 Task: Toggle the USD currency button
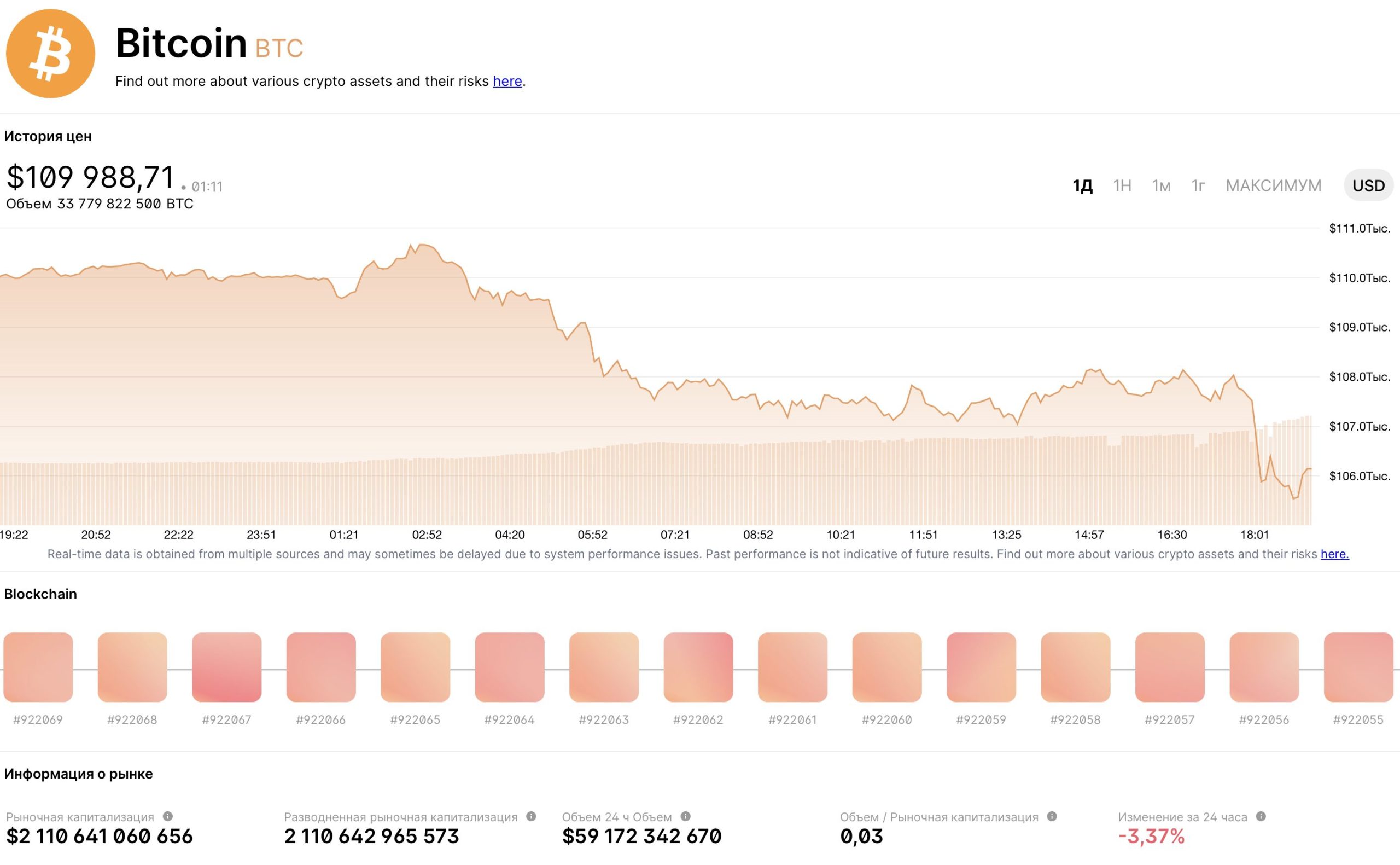(x=1368, y=185)
